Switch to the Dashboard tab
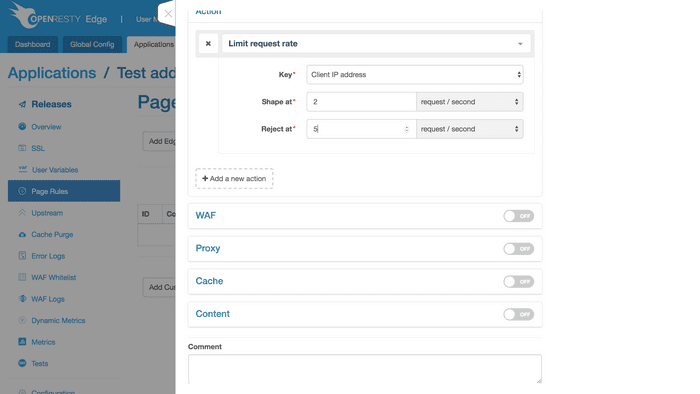This screenshot has width=700, height=394. pyautogui.click(x=33, y=44)
